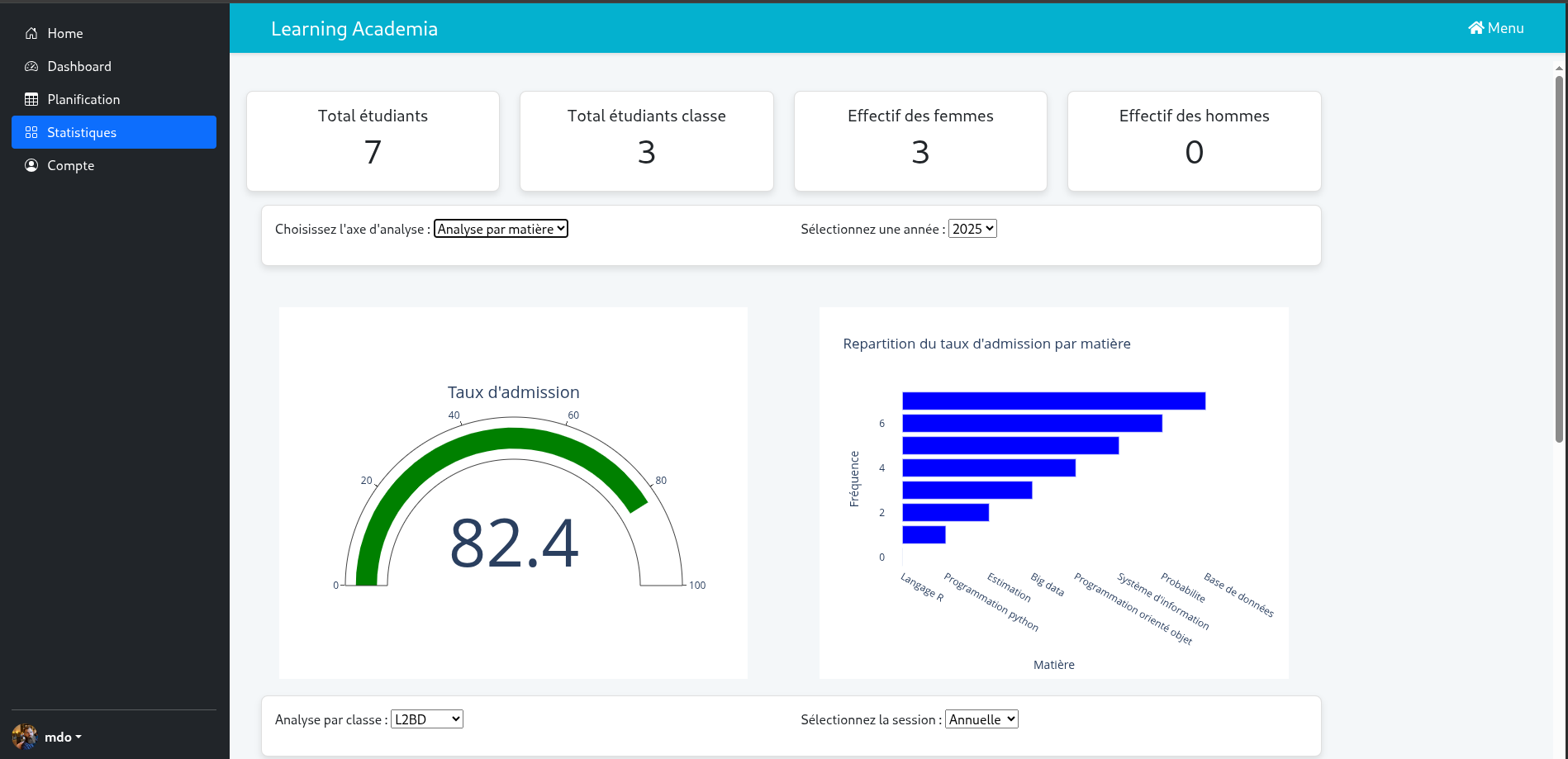Click the house icon beside Menu
Viewport: 1568px width, 759px height.
tap(1475, 28)
